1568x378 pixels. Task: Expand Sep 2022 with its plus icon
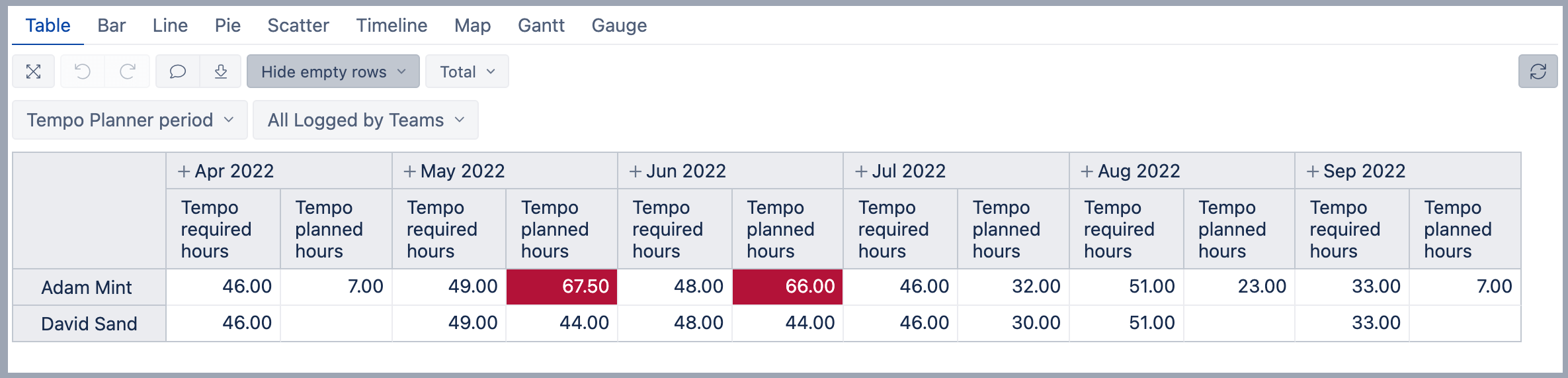[x=1313, y=171]
